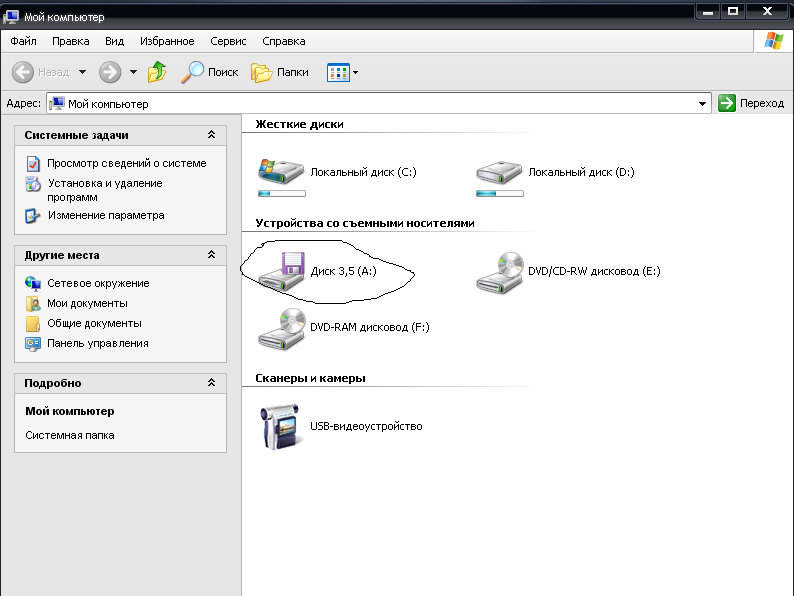
Task: Click the Views icon in toolbar
Action: [338, 72]
